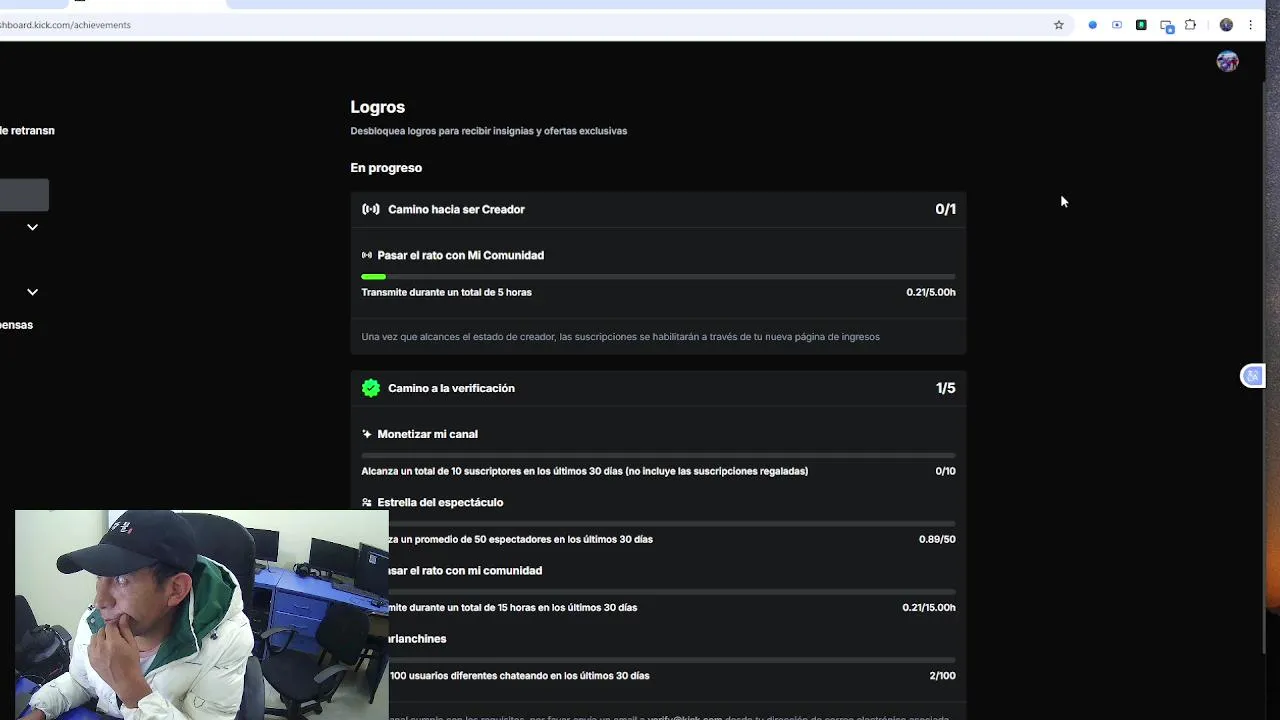The height and width of the screenshot is (720, 1280).
Task: Open the screen capture extension icon
Action: (1117, 25)
